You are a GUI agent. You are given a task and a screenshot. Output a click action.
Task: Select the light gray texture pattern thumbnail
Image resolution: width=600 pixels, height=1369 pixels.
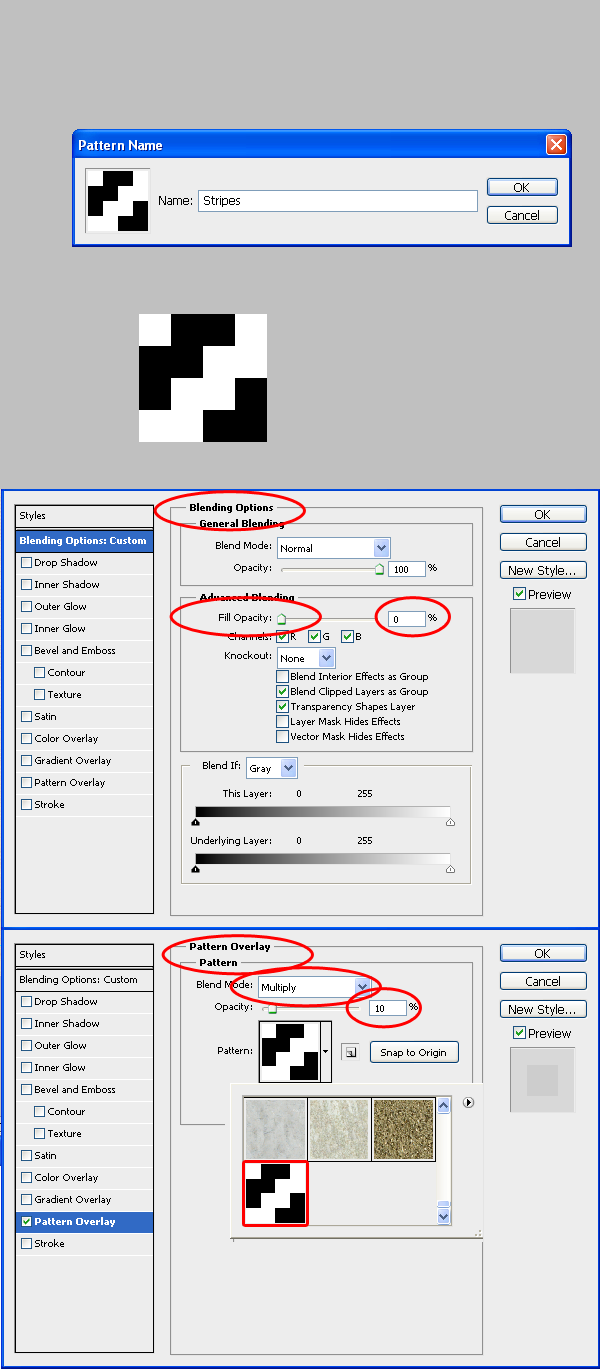(276, 1130)
